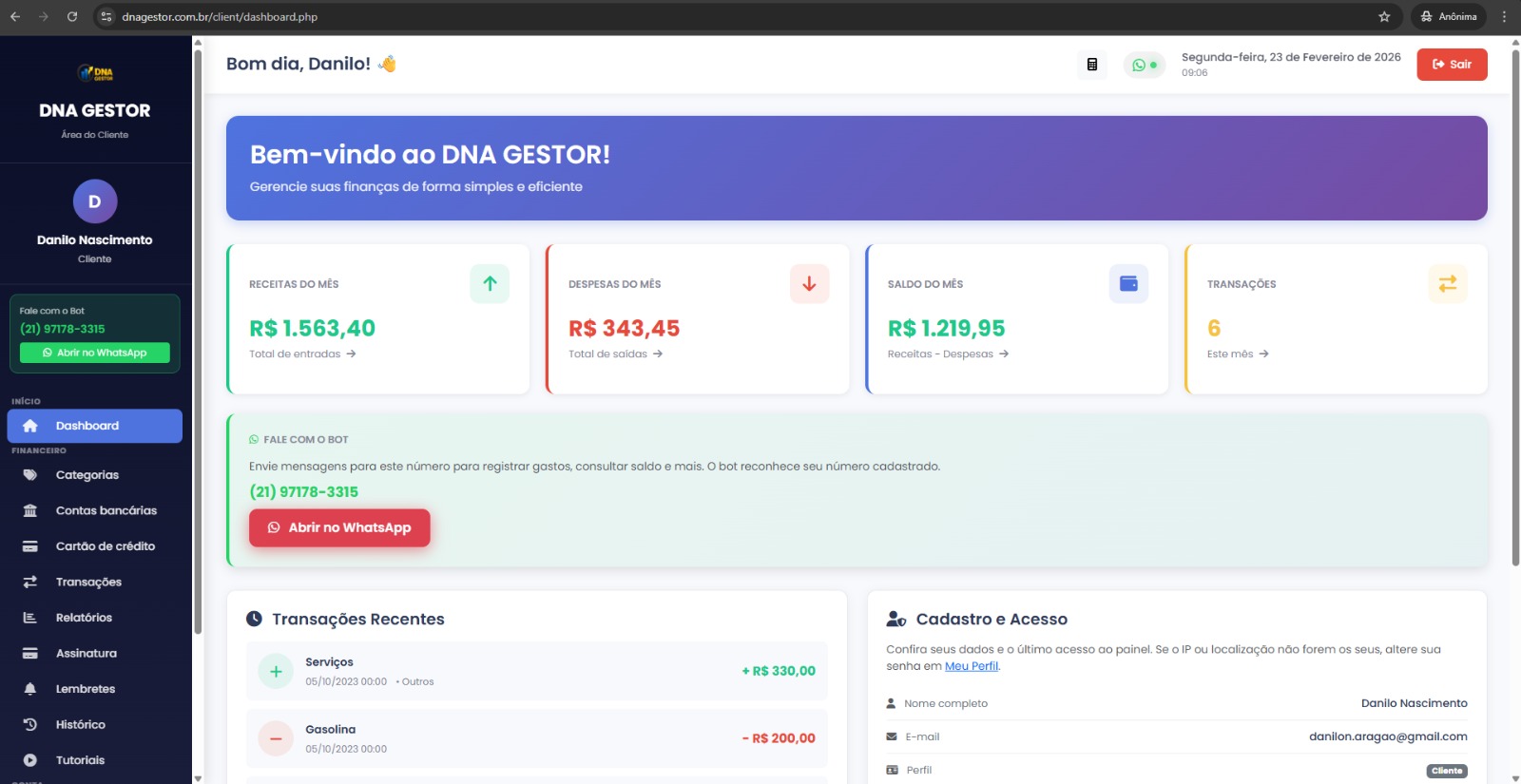This screenshot has width=1521, height=784.
Task: Click green Abrir no WhatsApp sidebar button
Action: [x=95, y=353]
